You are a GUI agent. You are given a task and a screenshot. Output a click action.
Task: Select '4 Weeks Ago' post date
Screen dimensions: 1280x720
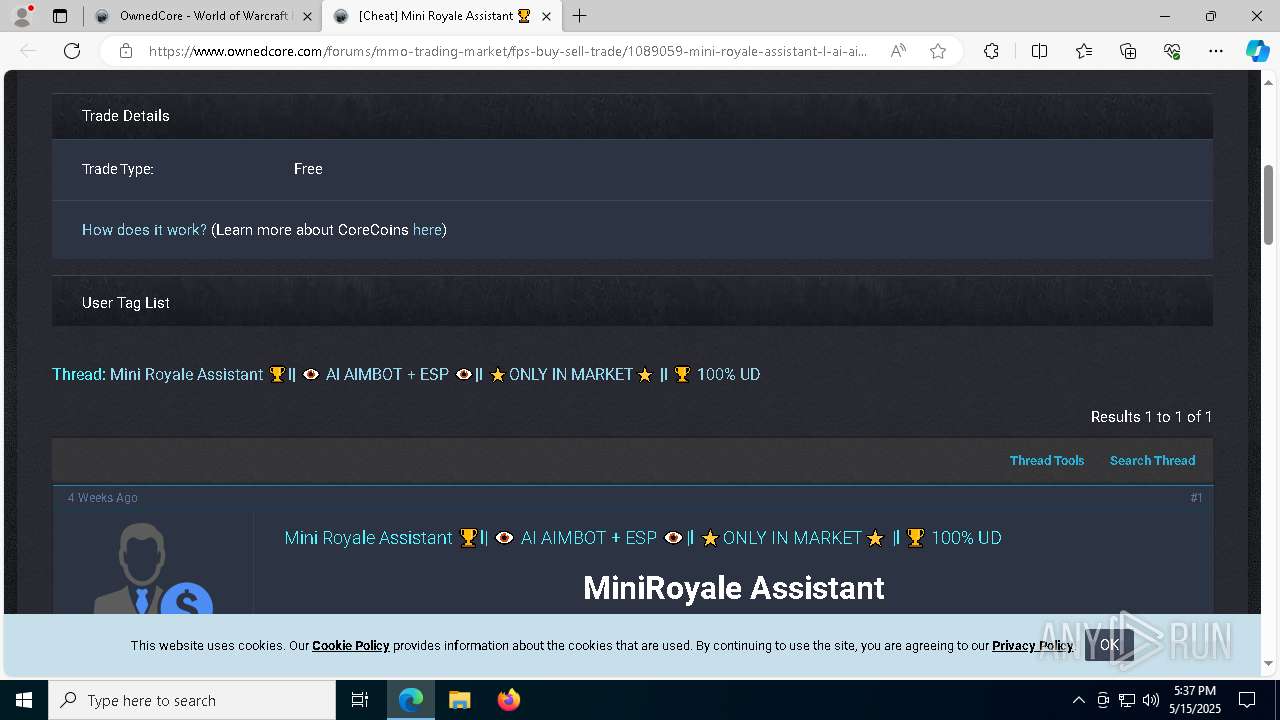point(103,498)
